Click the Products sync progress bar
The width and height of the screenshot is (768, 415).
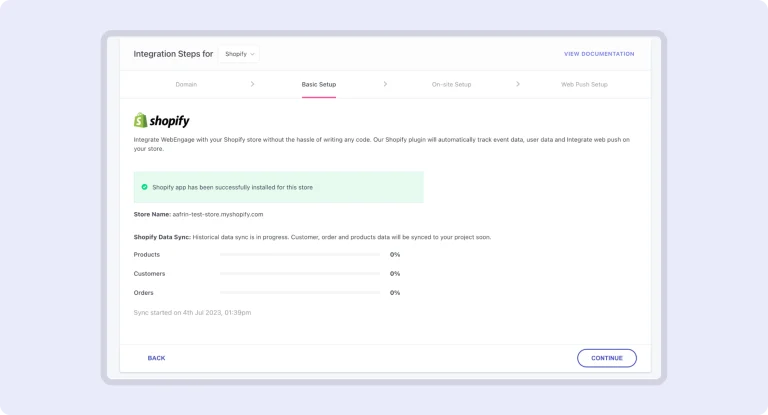(299, 255)
